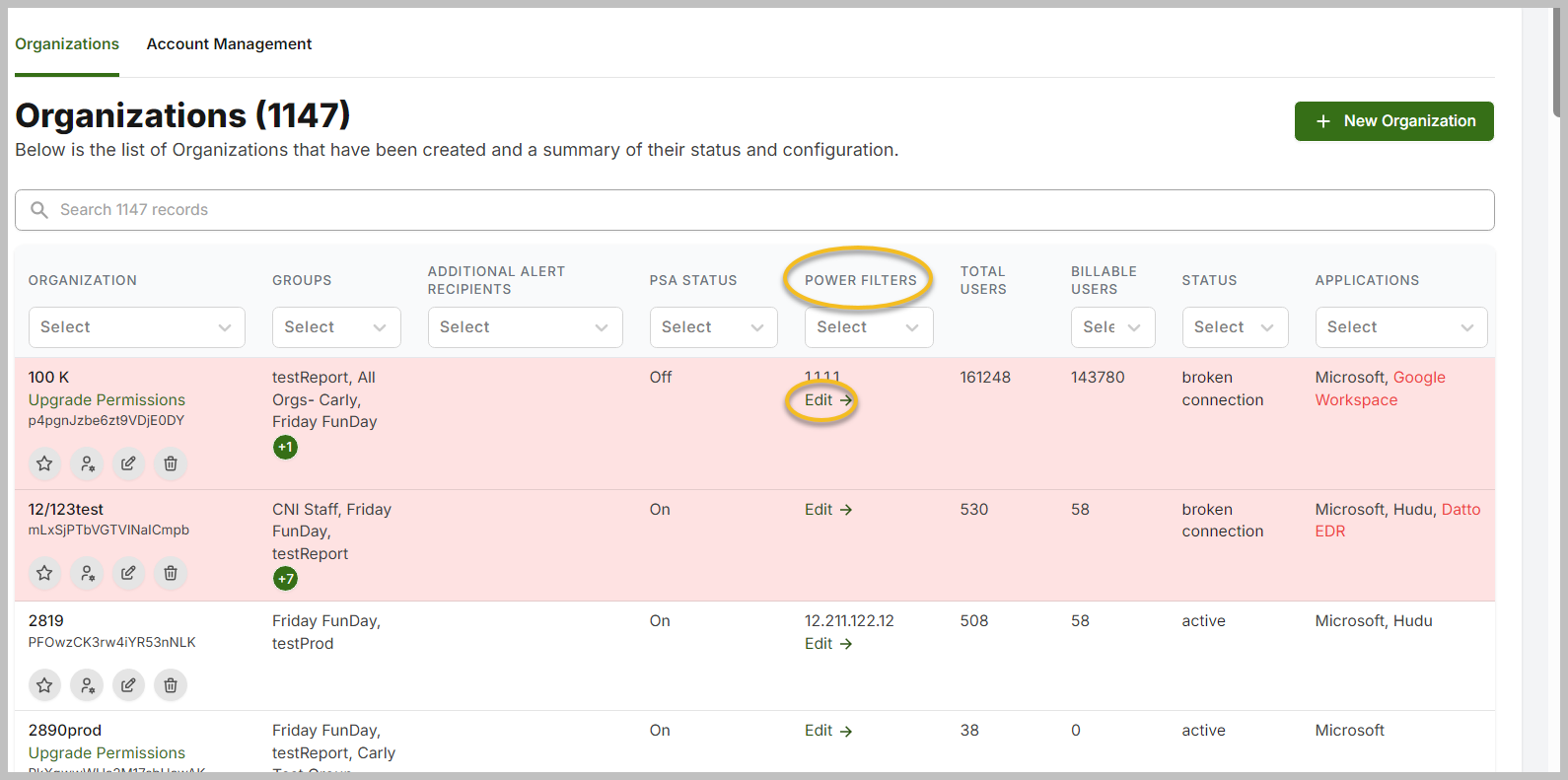This screenshot has height=780, width=1568.
Task: Click the Organizations (1147) heading
Action: (182, 115)
